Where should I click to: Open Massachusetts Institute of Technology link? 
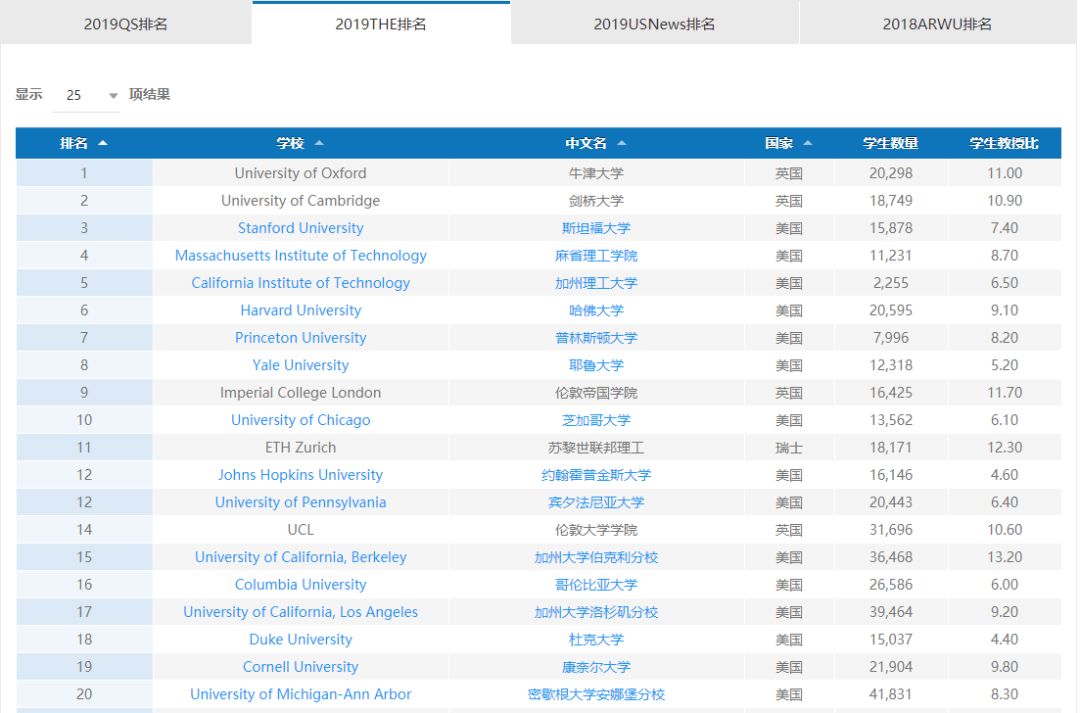point(300,256)
